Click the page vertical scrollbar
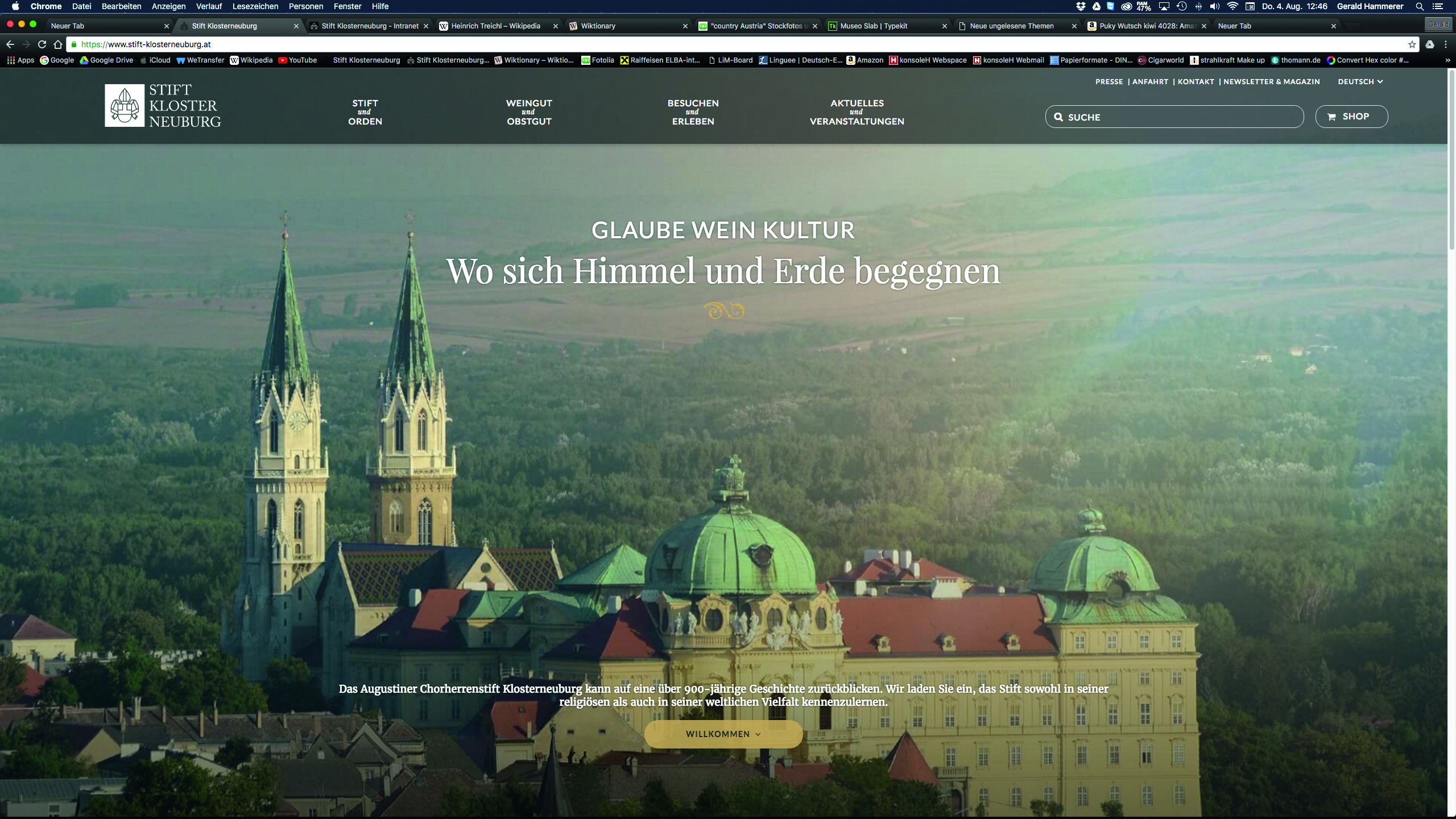The height and width of the screenshot is (819, 1456). (x=1451, y=159)
